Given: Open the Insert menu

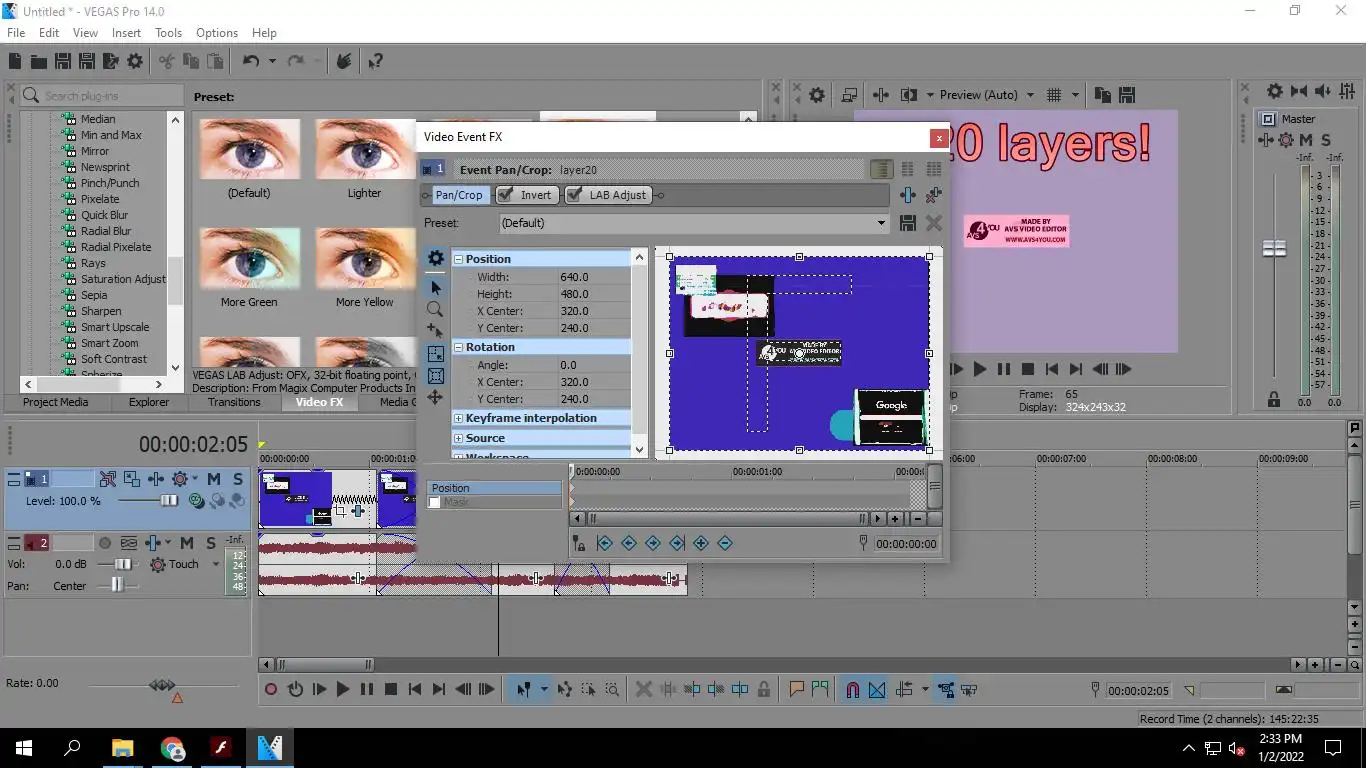Looking at the screenshot, I should pos(126,33).
